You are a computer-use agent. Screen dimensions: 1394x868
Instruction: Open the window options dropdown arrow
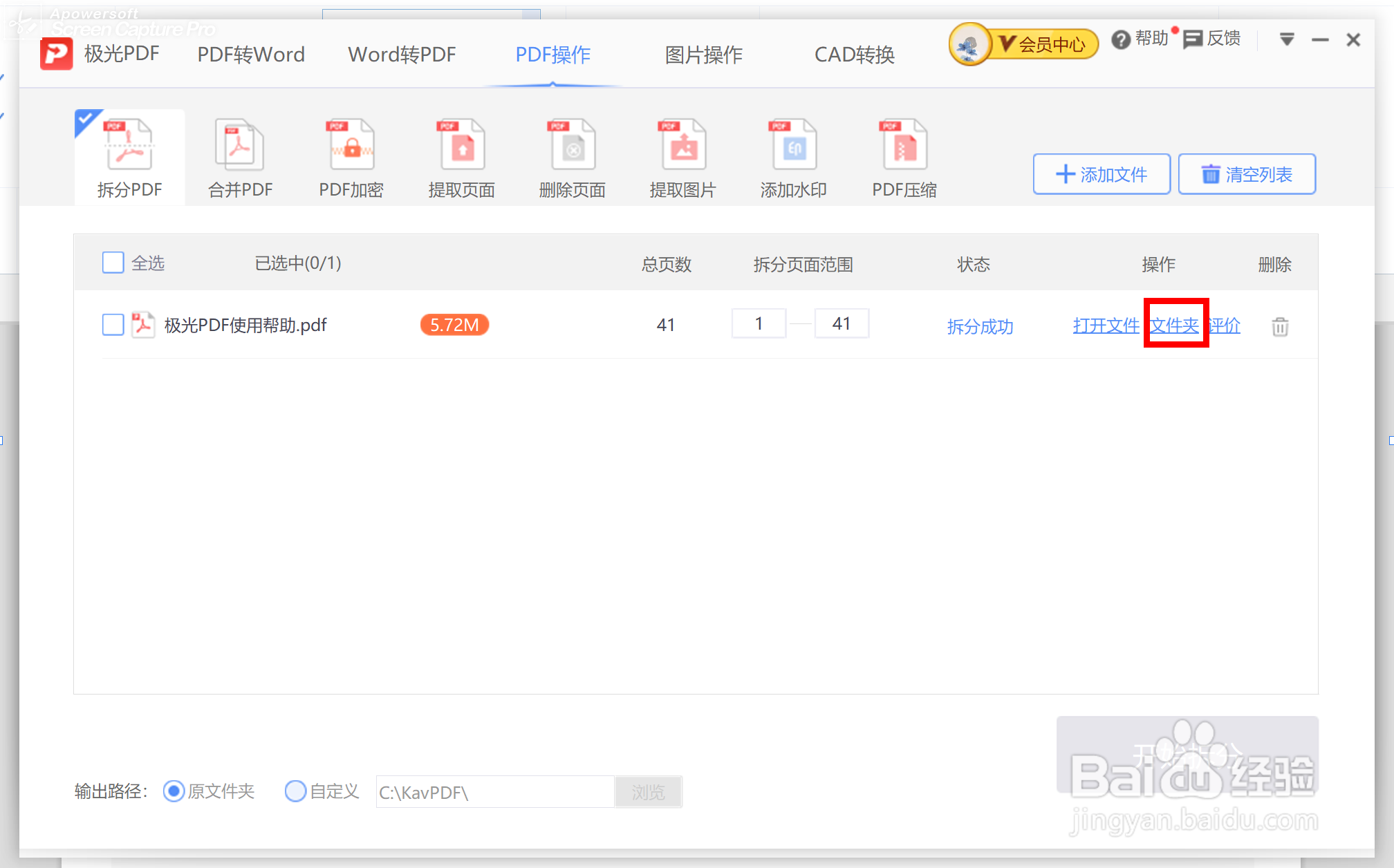tap(1287, 39)
